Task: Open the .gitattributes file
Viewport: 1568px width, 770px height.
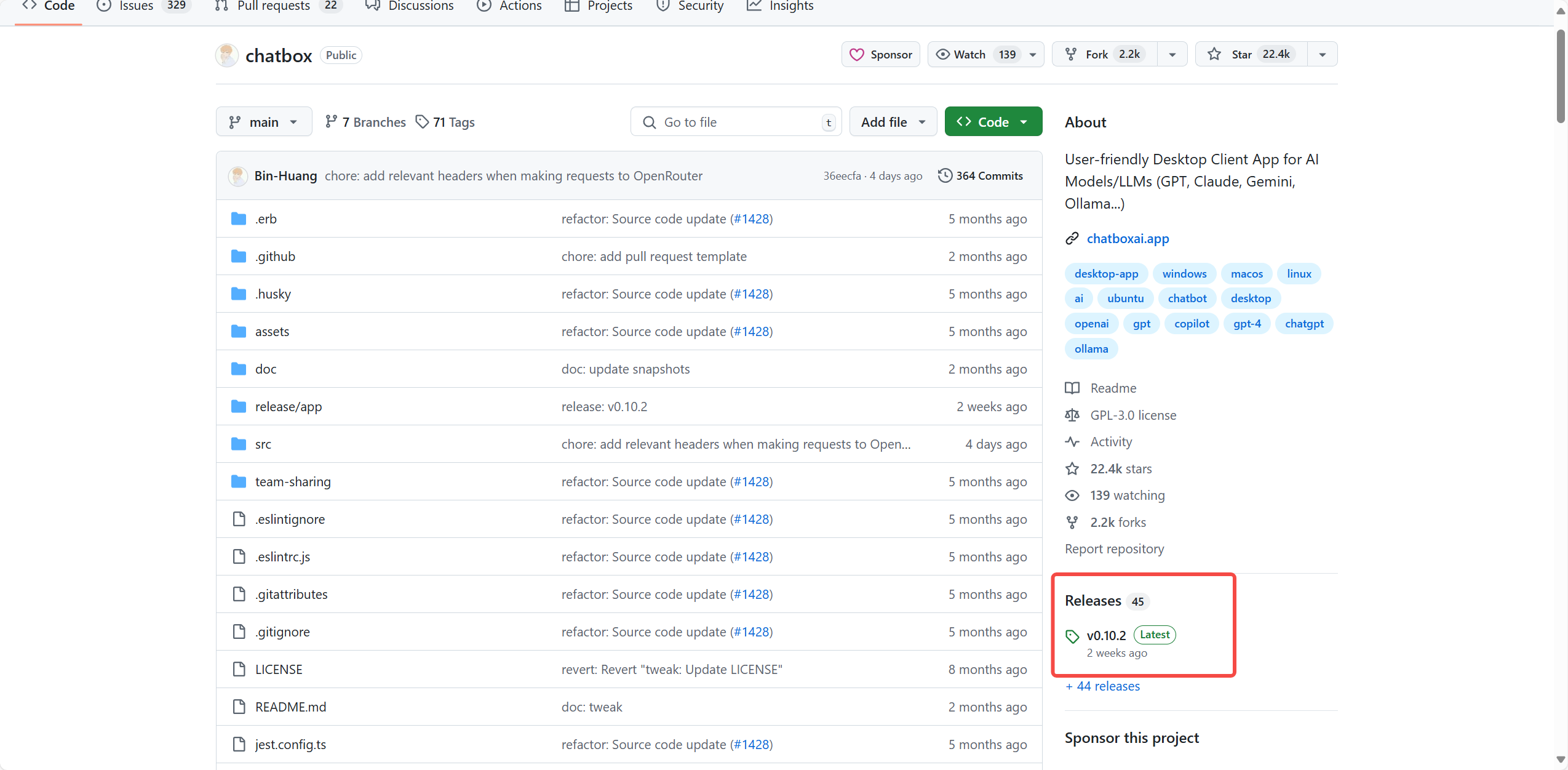Action: point(291,595)
